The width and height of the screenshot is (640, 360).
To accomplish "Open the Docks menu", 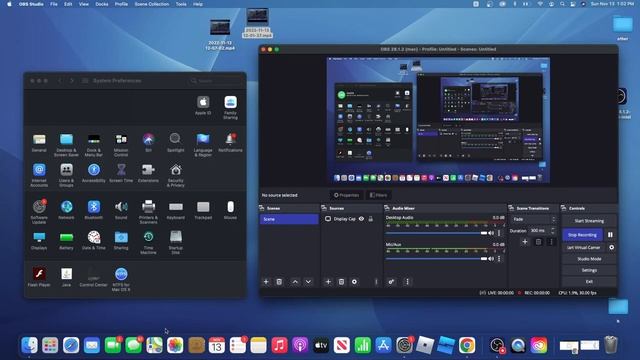I will click(x=102, y=4).
